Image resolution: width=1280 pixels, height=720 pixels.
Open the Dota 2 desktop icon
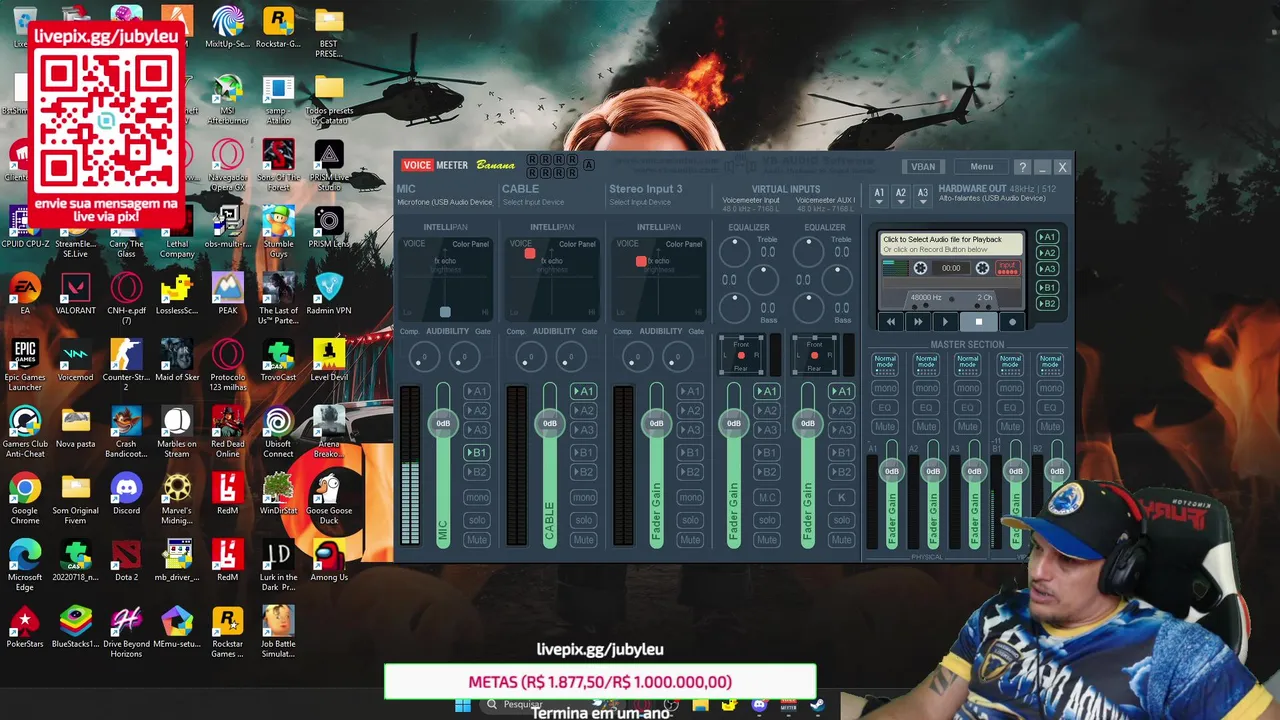click(x=126, y=560)
